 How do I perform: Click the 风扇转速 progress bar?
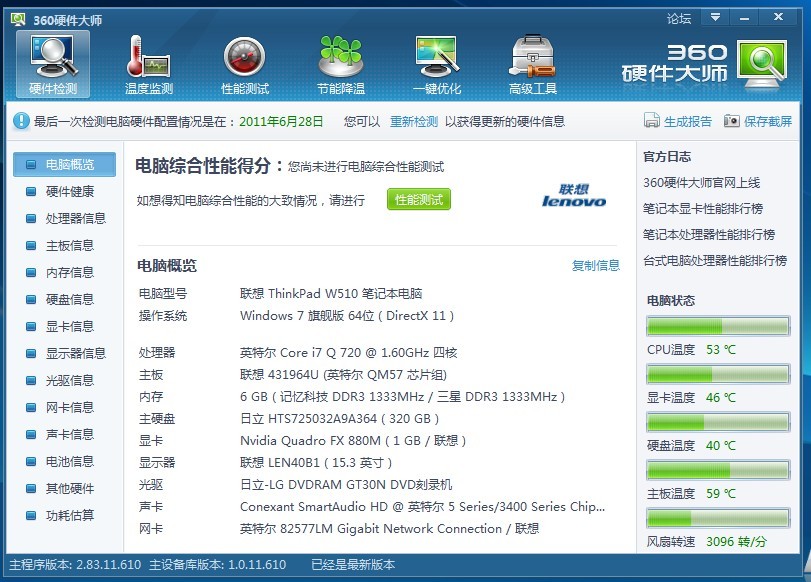pos(718,518)
